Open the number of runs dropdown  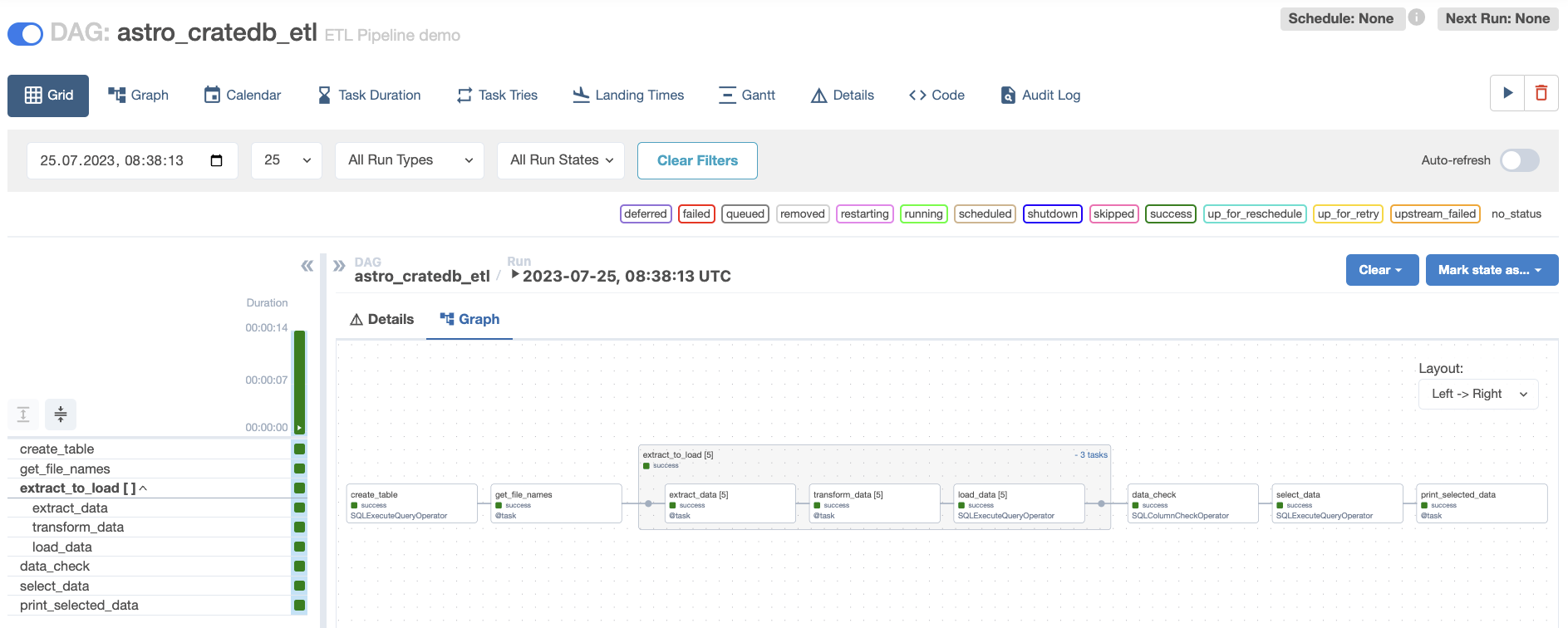pos(286,160)
